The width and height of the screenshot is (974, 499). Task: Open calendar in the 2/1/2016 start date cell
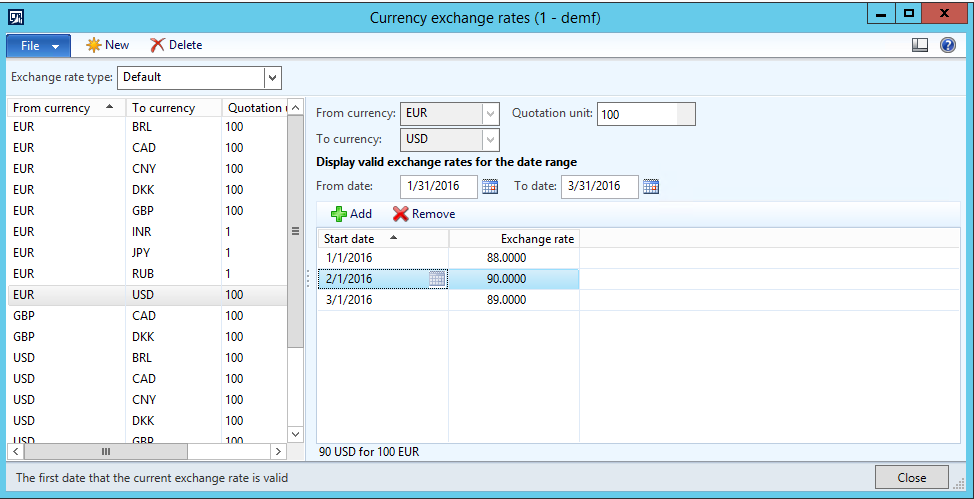pyautogui.click(x=437, y=279)
